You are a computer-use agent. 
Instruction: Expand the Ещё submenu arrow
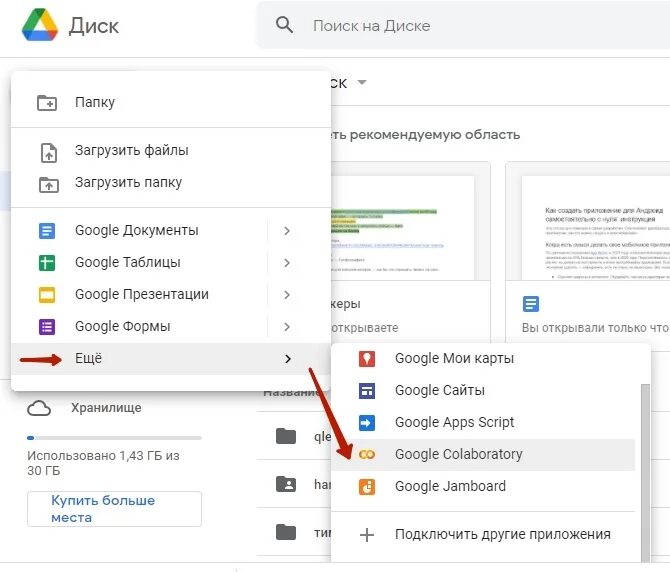288,359
